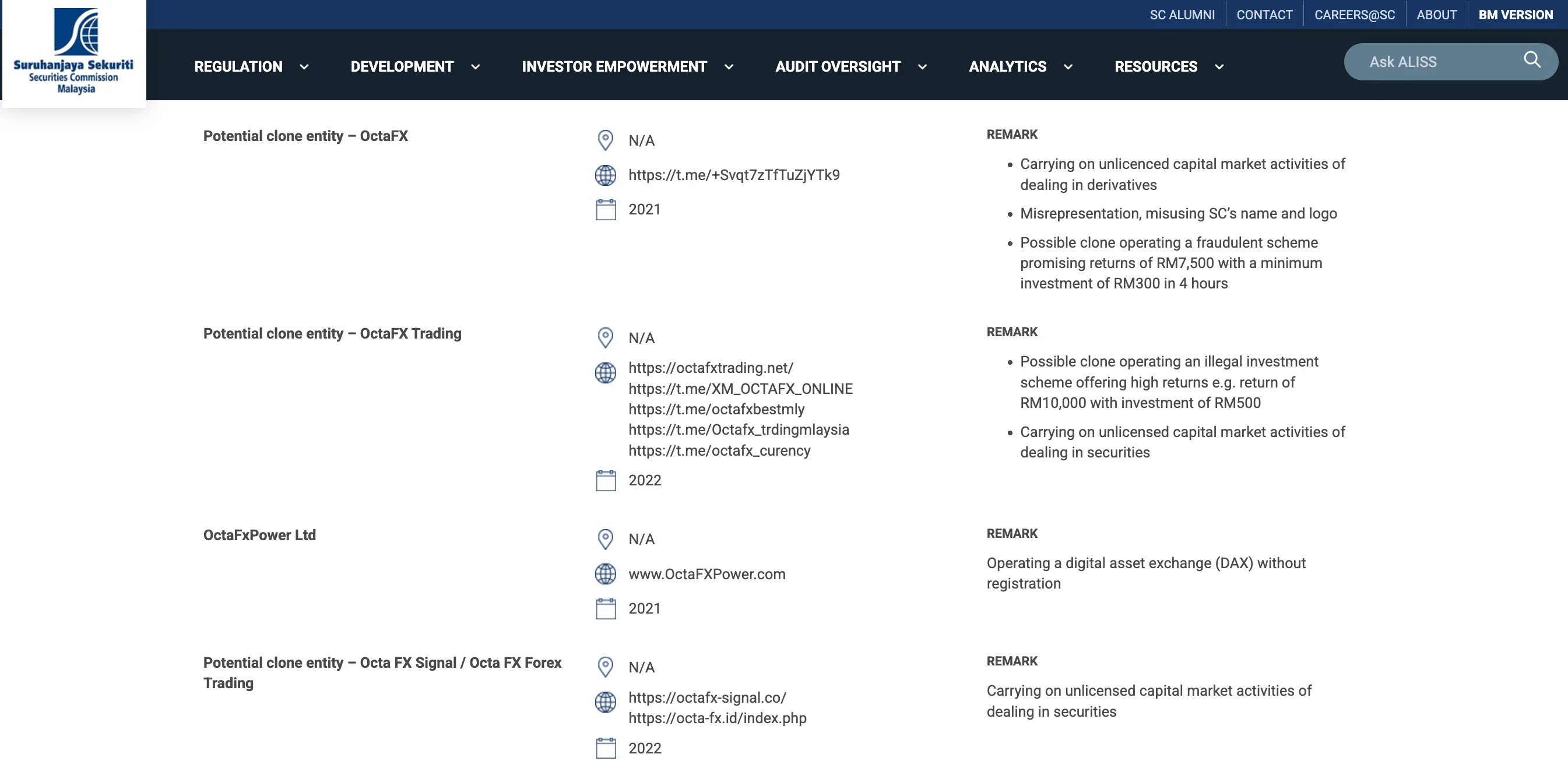Open the Regulation menu
This screenshot has height=761, width=1568.
coord(238,66)
